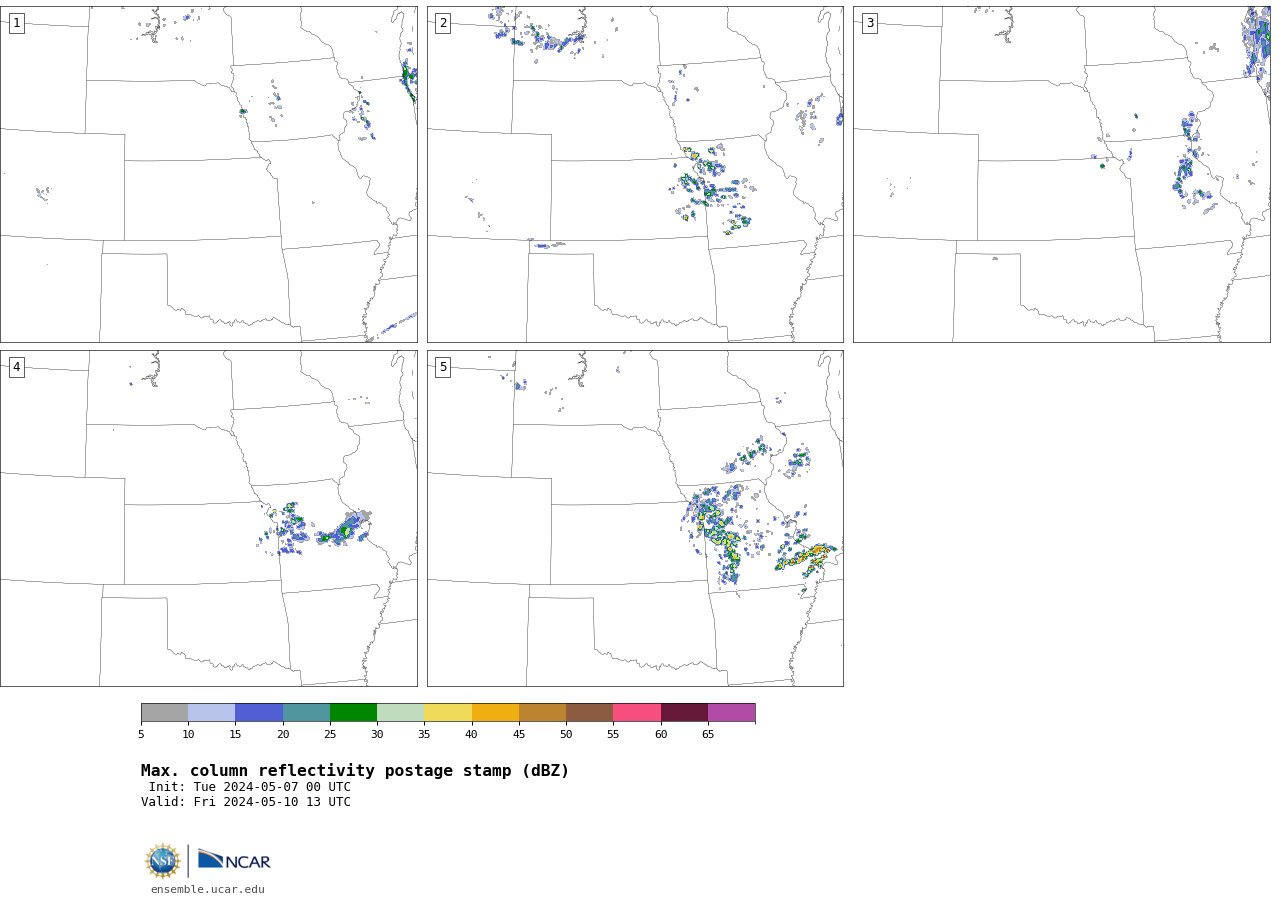The height and width of the screenshot is (901, 1280).
Task: Open ensemble member 5 map panel
Action: [x=635, y=518]
